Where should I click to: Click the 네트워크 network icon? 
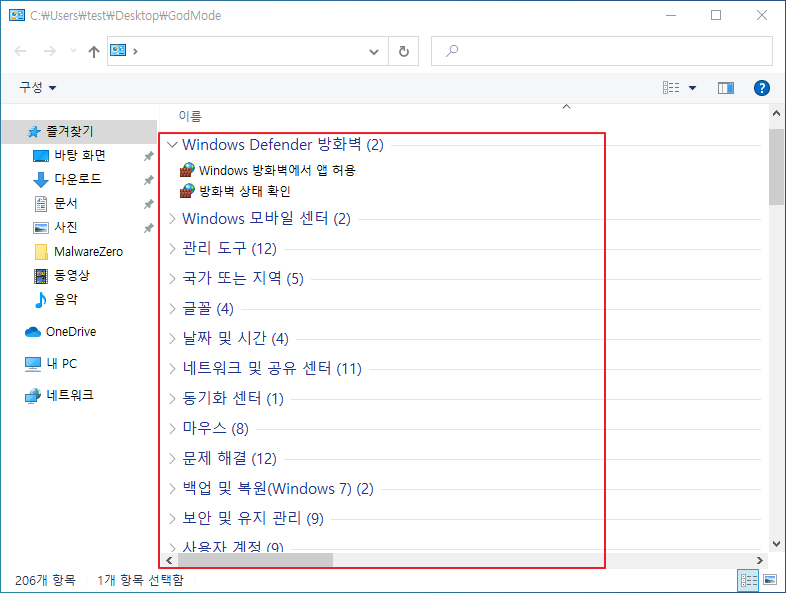coord(33,396)
